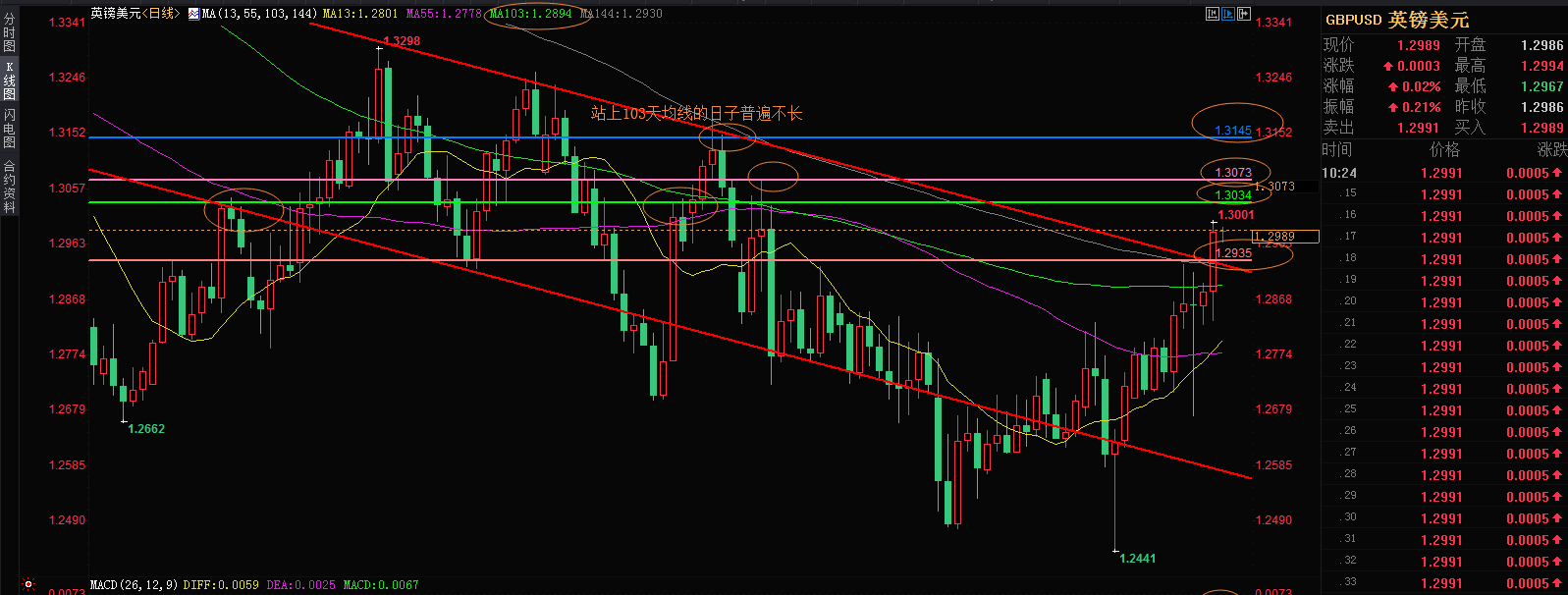Click the MA(13,55,103,144) parameter label
Viewport: 1568px width, 595px height.
pos(259,14)
